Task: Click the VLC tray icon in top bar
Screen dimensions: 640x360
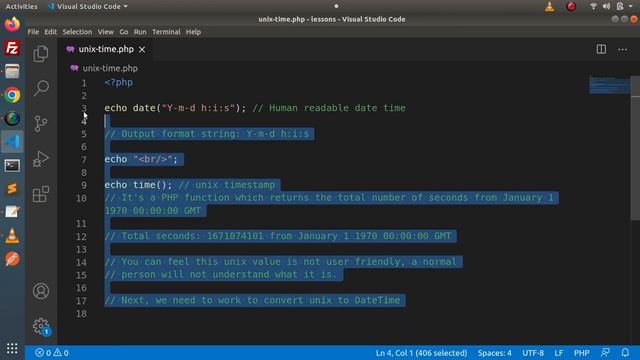Action: click(549, 7)
